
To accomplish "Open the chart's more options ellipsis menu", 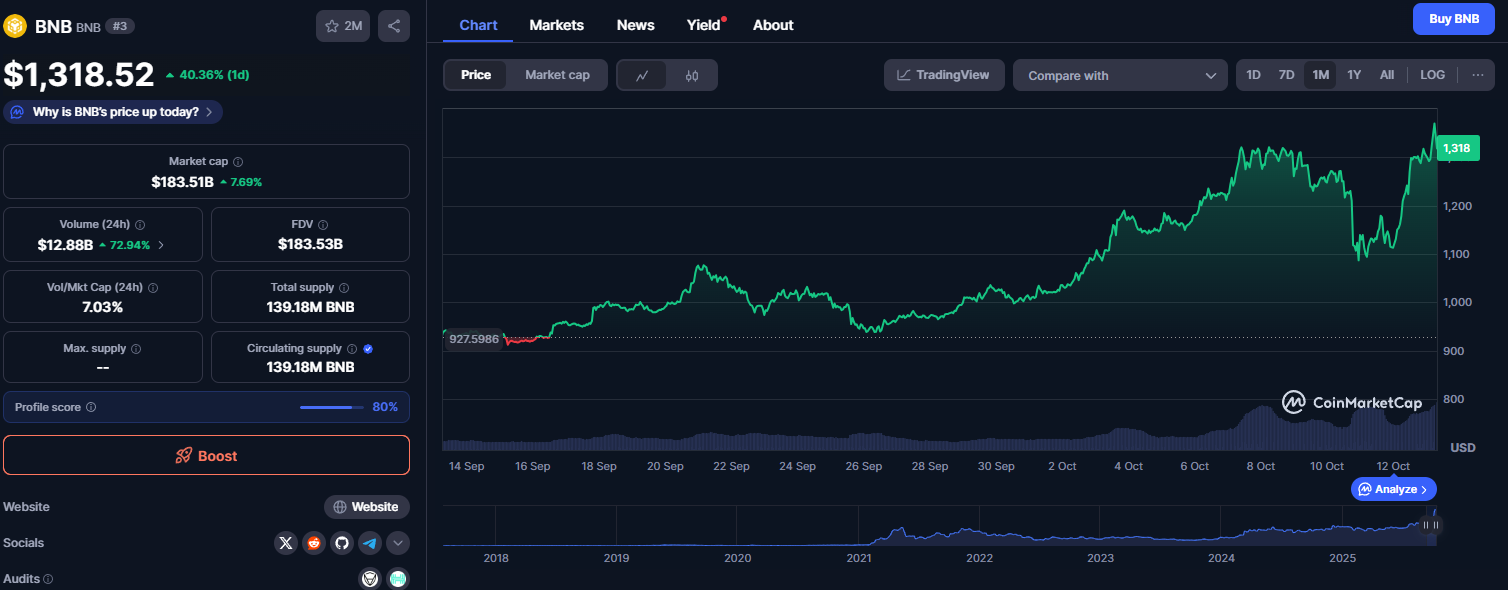I will (x=1477, y=75).
